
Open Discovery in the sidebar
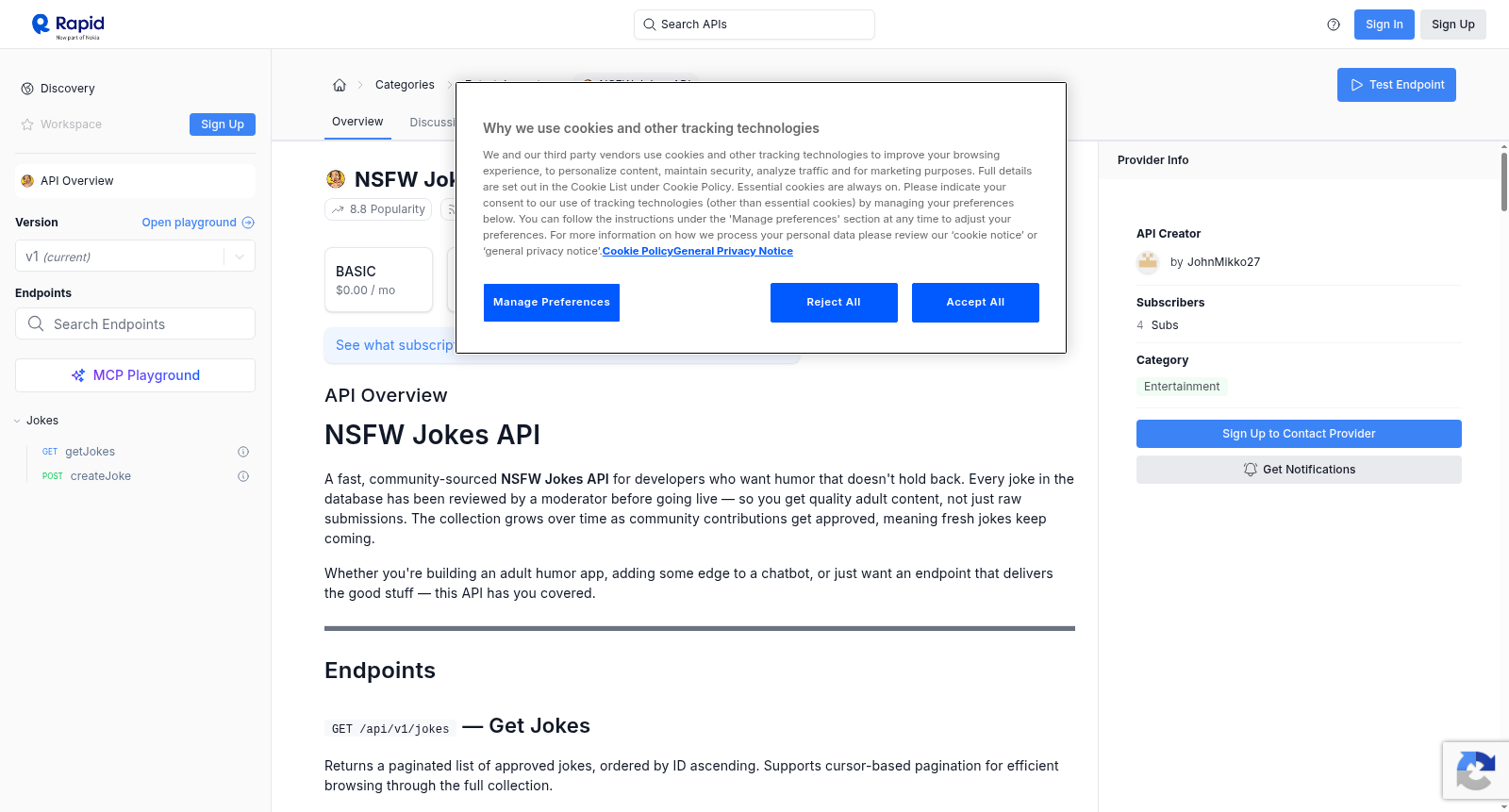coord(67,89)
